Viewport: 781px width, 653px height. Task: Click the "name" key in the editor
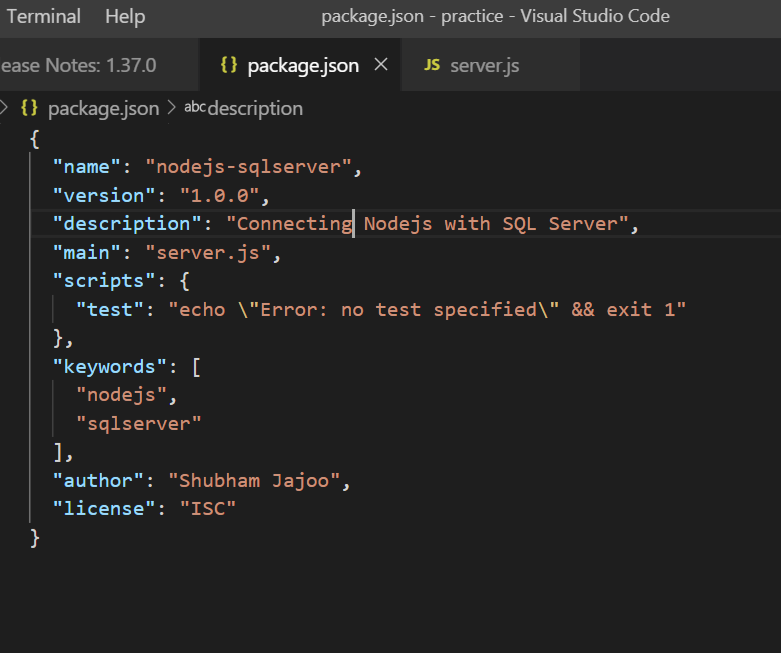point(87,167)
